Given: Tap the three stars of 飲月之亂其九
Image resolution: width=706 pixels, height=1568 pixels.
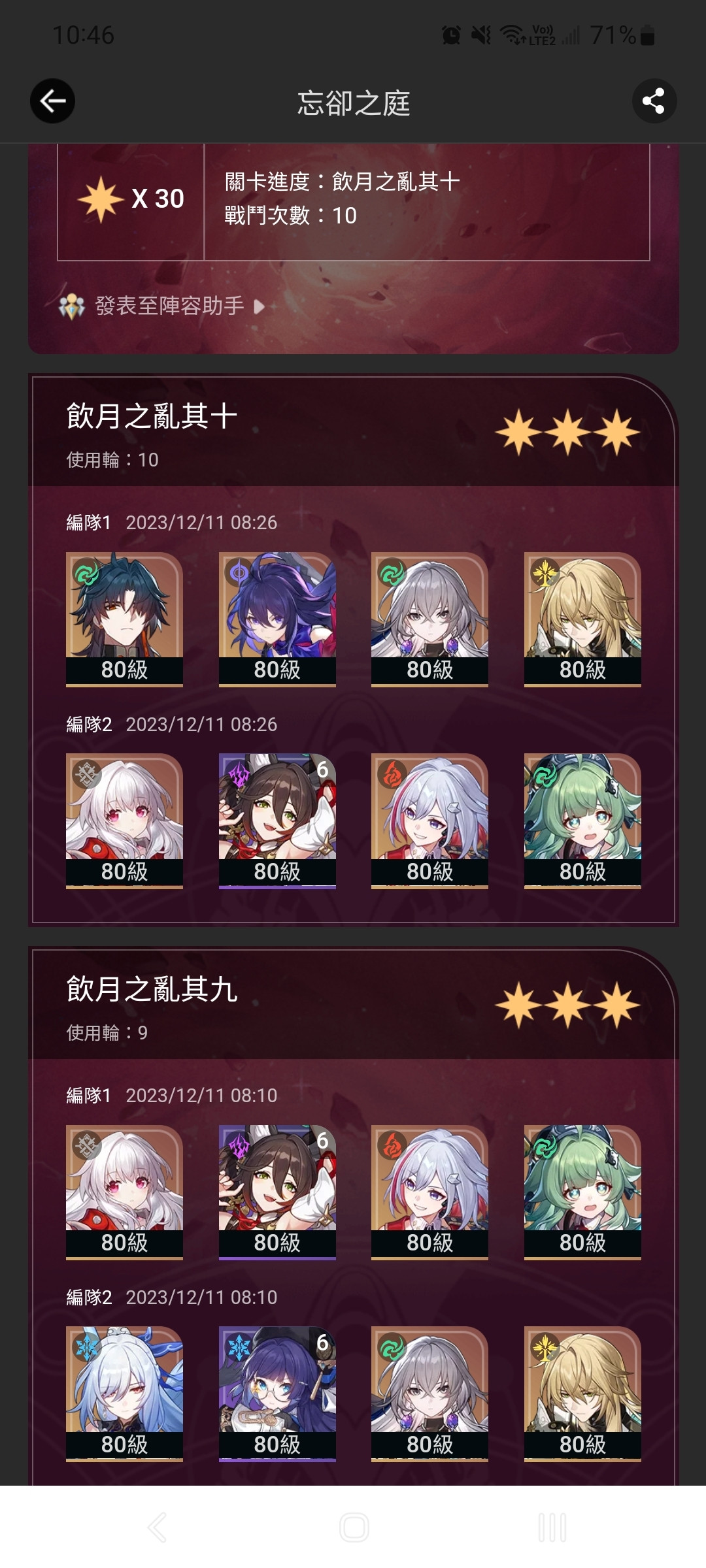Looking at the screenshot, I should [x=567, y=1005].
